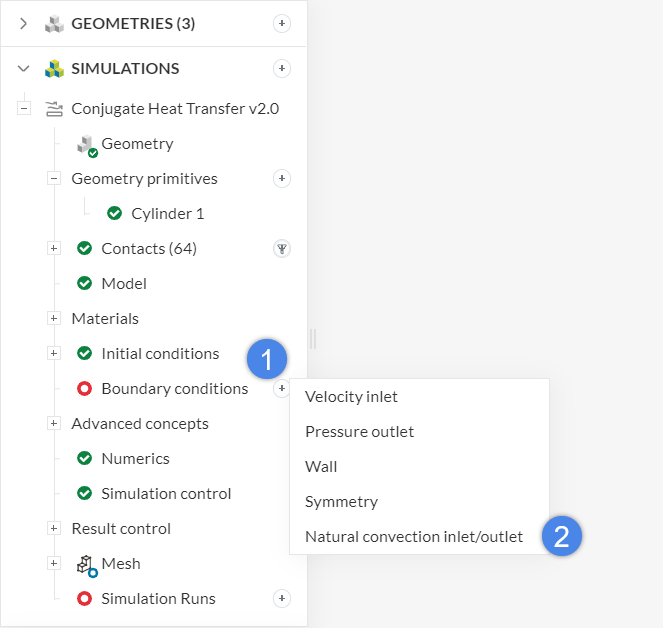The height and width of the screenshot is (628, 663).
Task: Expand the Geometries section
Action: point(24,23)
